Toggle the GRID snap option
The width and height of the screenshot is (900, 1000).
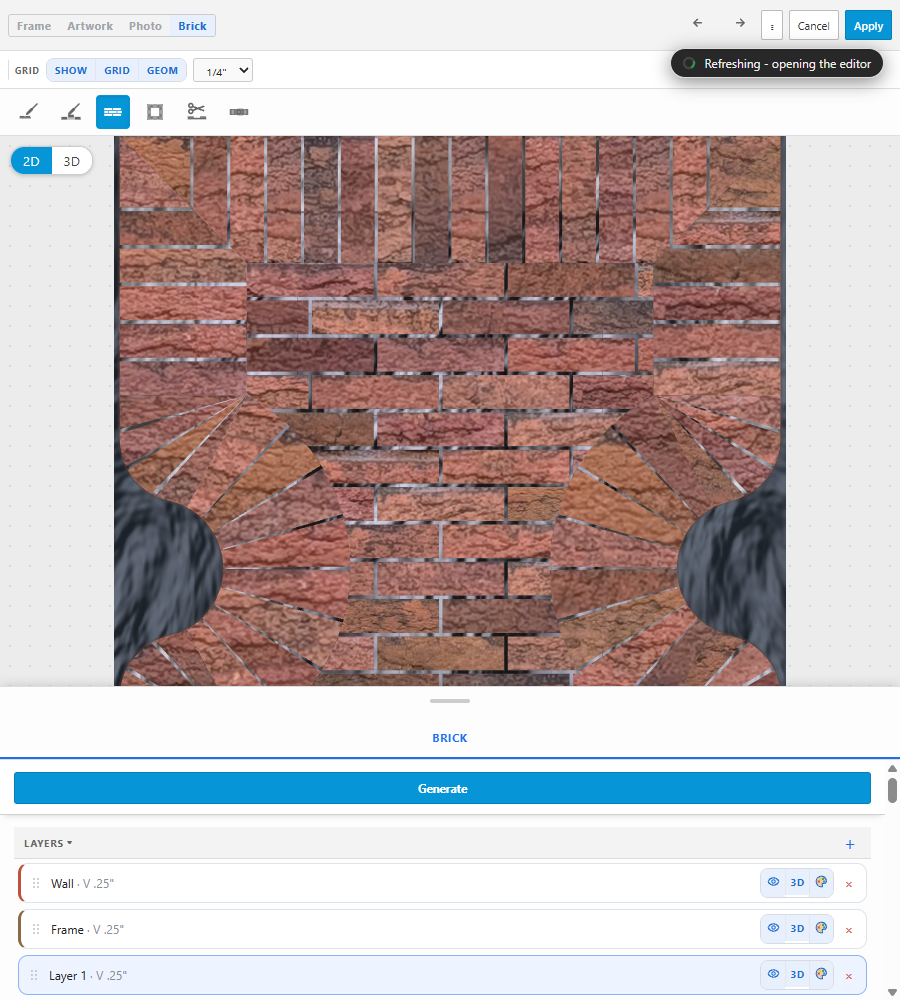coord(117,70)
